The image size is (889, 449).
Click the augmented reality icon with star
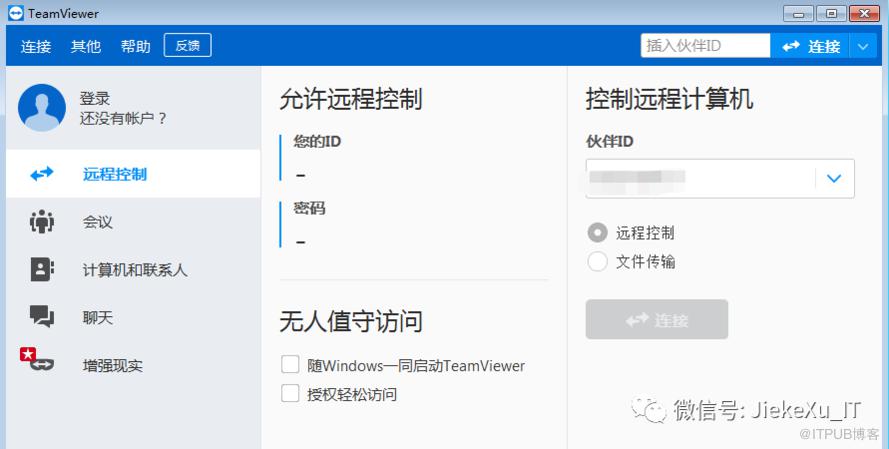[x=37, y=359]
